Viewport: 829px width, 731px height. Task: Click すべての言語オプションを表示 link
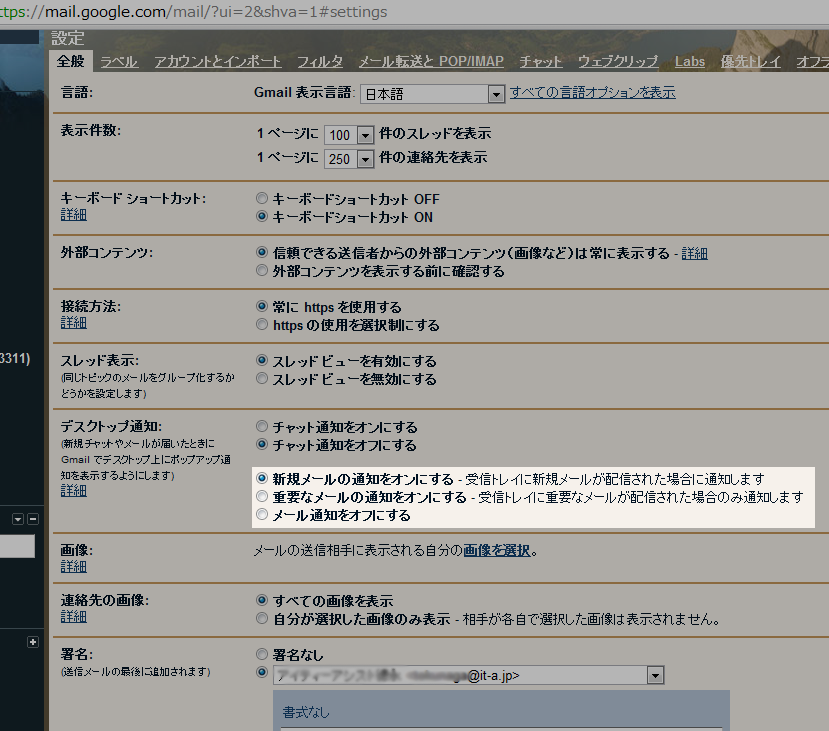(x=593, y=92)
